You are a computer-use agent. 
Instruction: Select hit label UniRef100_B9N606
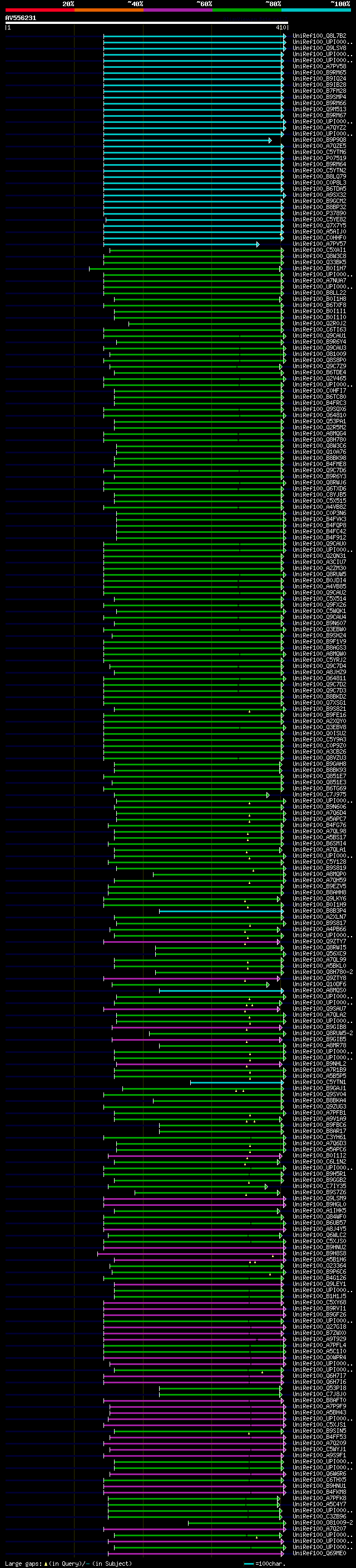[319, 807]
